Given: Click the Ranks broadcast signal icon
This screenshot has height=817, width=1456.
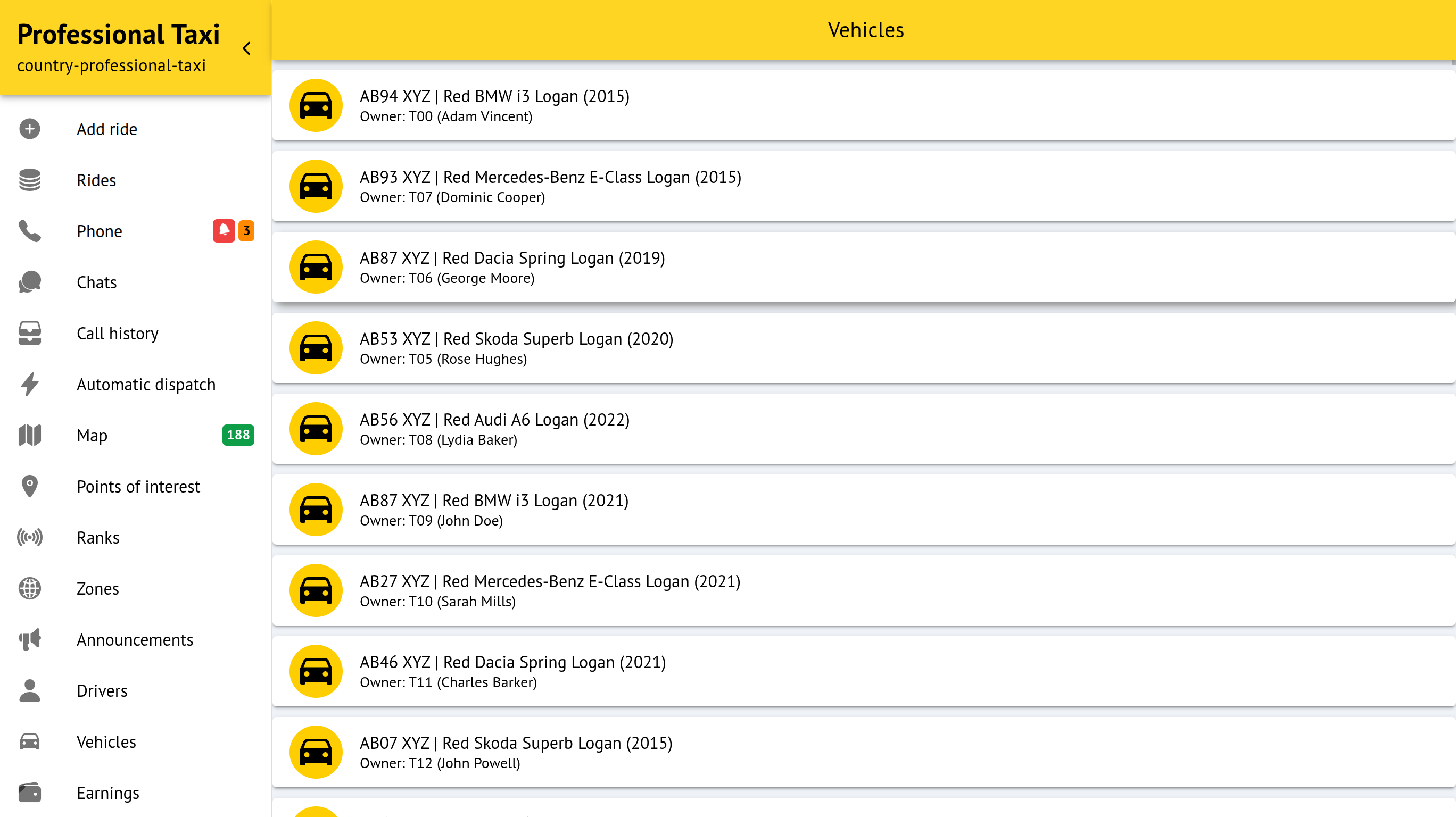Looking at the screenshot, I should pyautogui.click(x=29, y=537).
